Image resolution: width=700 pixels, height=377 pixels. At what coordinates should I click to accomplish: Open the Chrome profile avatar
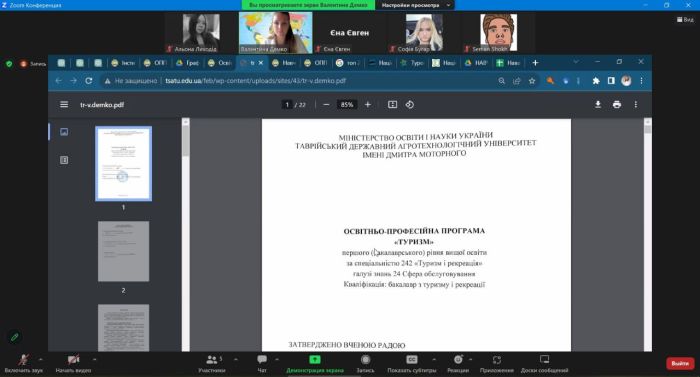click(626, 81)
